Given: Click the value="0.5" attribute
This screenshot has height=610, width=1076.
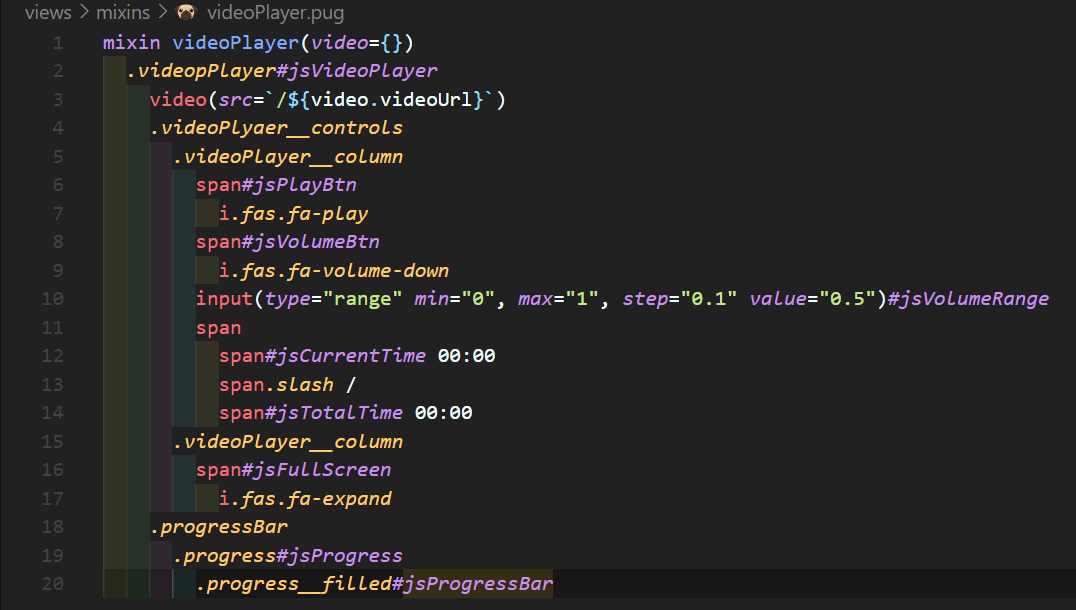Looking at the screenshot, I should pyautogui.click(x=812, y=299).
